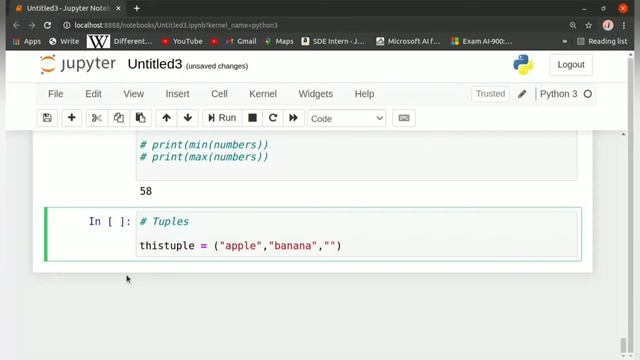Click the "banana" string in the code

(x=293, y=246)
